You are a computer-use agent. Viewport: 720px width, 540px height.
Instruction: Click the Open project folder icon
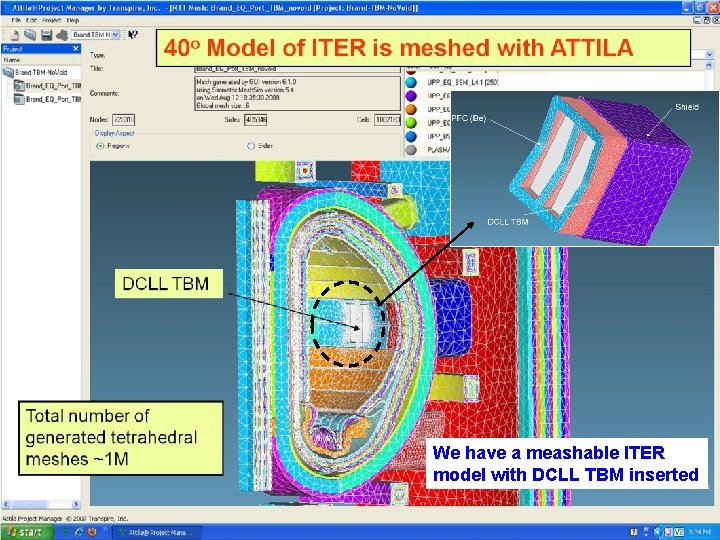(x=30, y=35)
